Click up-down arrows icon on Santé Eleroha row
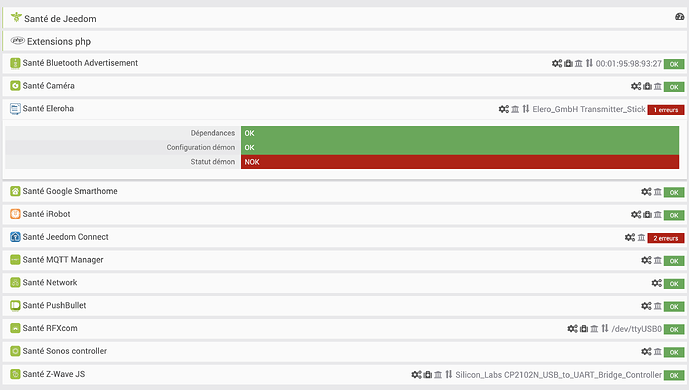This screenshot has height=390, width=689. (526, 109)
